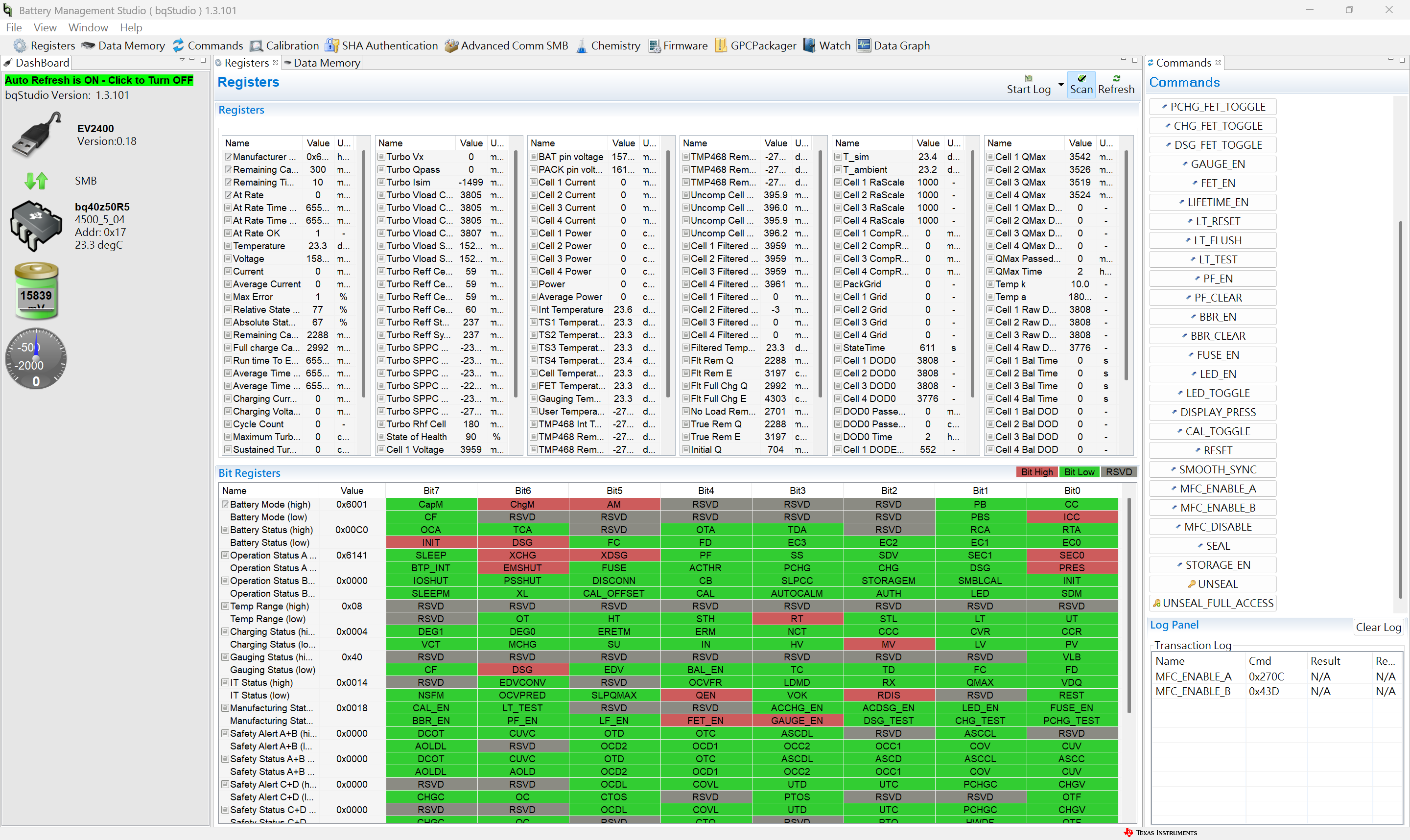1410x840 pixels.
Task: Close the Registers tab with its X
Action: [276, 63]
